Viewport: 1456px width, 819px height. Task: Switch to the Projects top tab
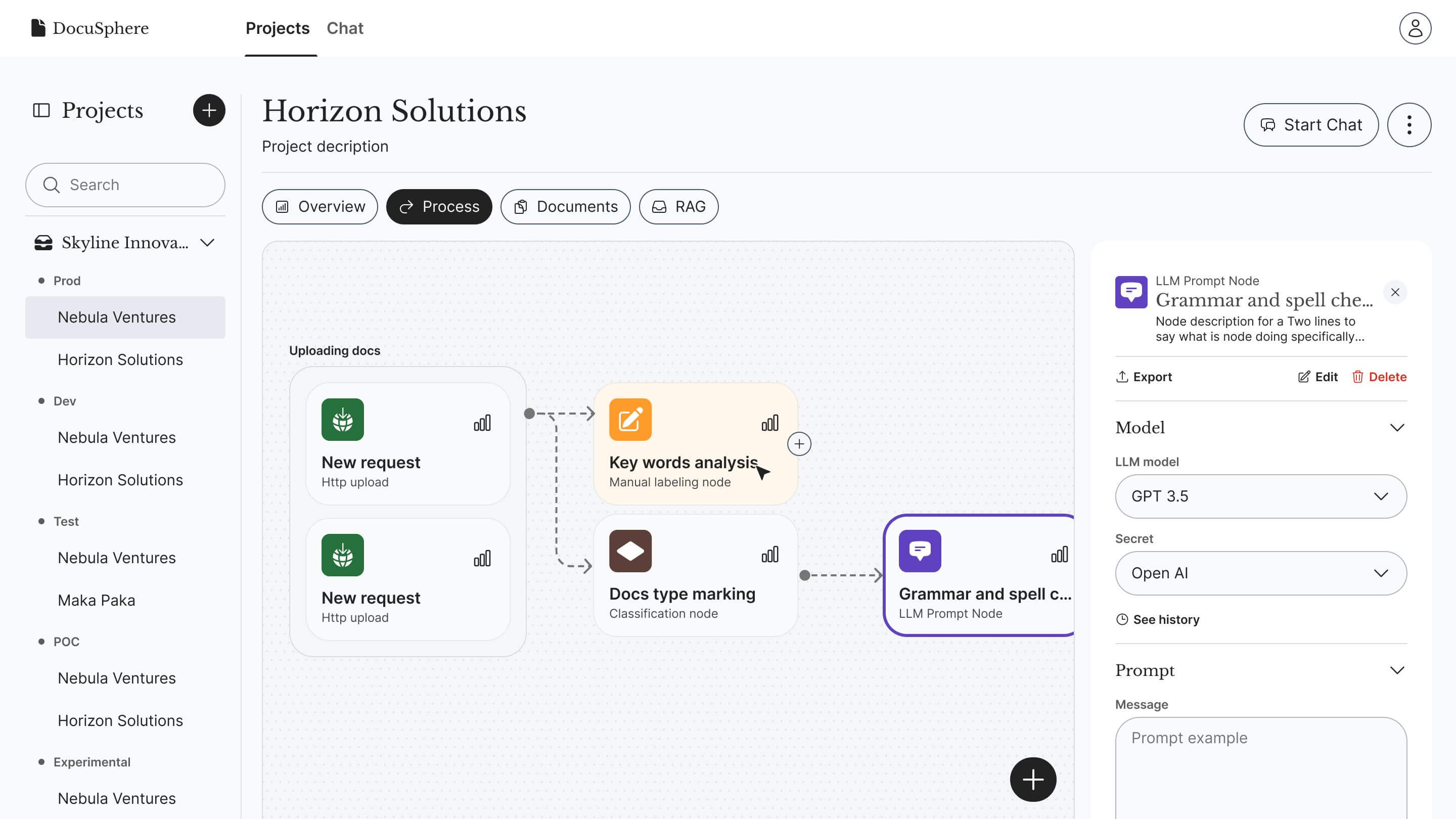278,28
